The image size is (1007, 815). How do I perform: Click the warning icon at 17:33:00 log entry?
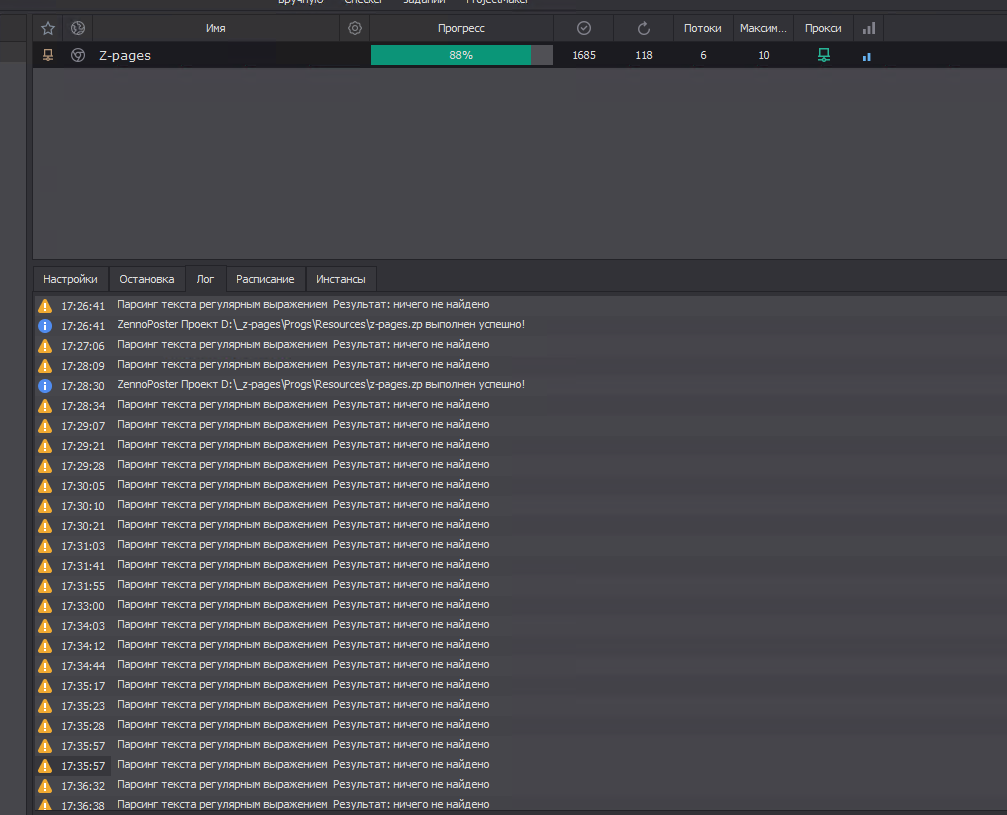tap(45, 606)
